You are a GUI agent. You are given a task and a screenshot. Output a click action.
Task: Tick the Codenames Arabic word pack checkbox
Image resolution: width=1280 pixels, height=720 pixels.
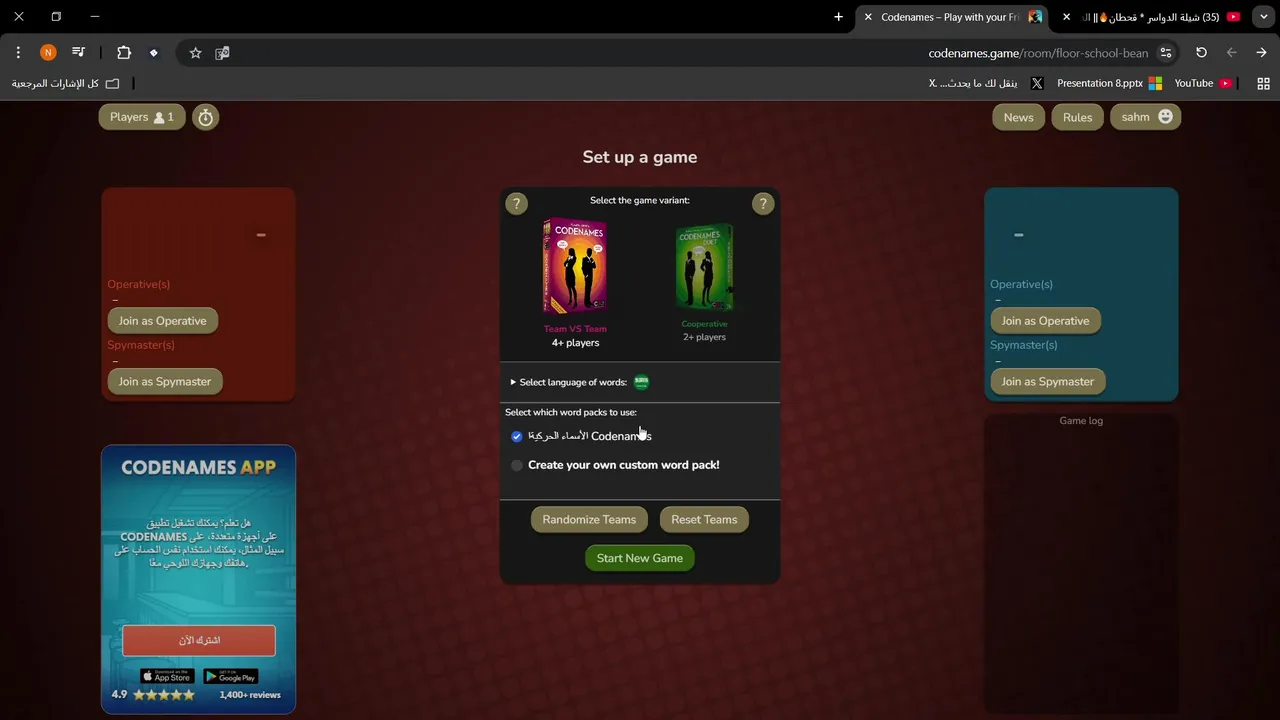click(x=517, y=437)
